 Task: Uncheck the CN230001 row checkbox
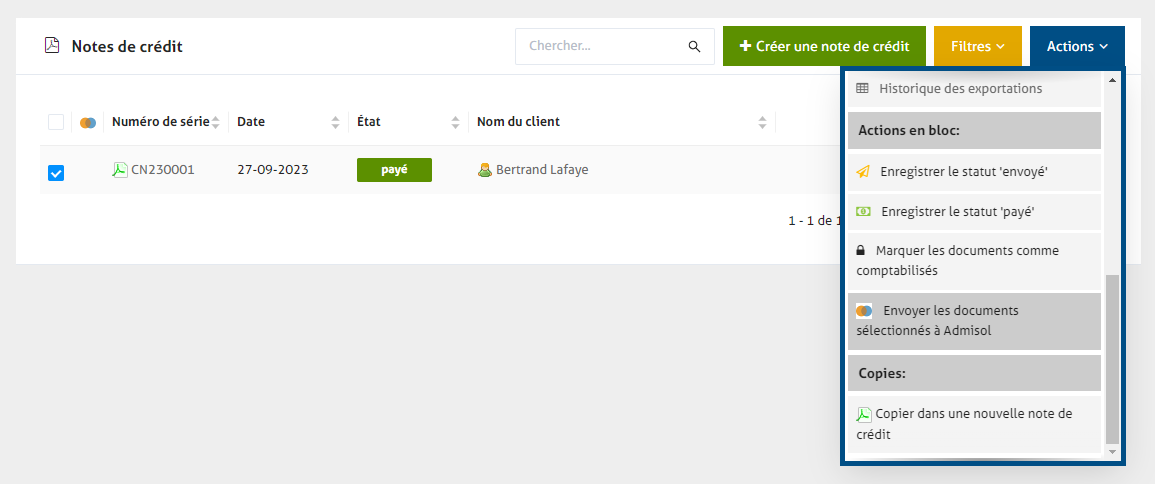[56, 173]
